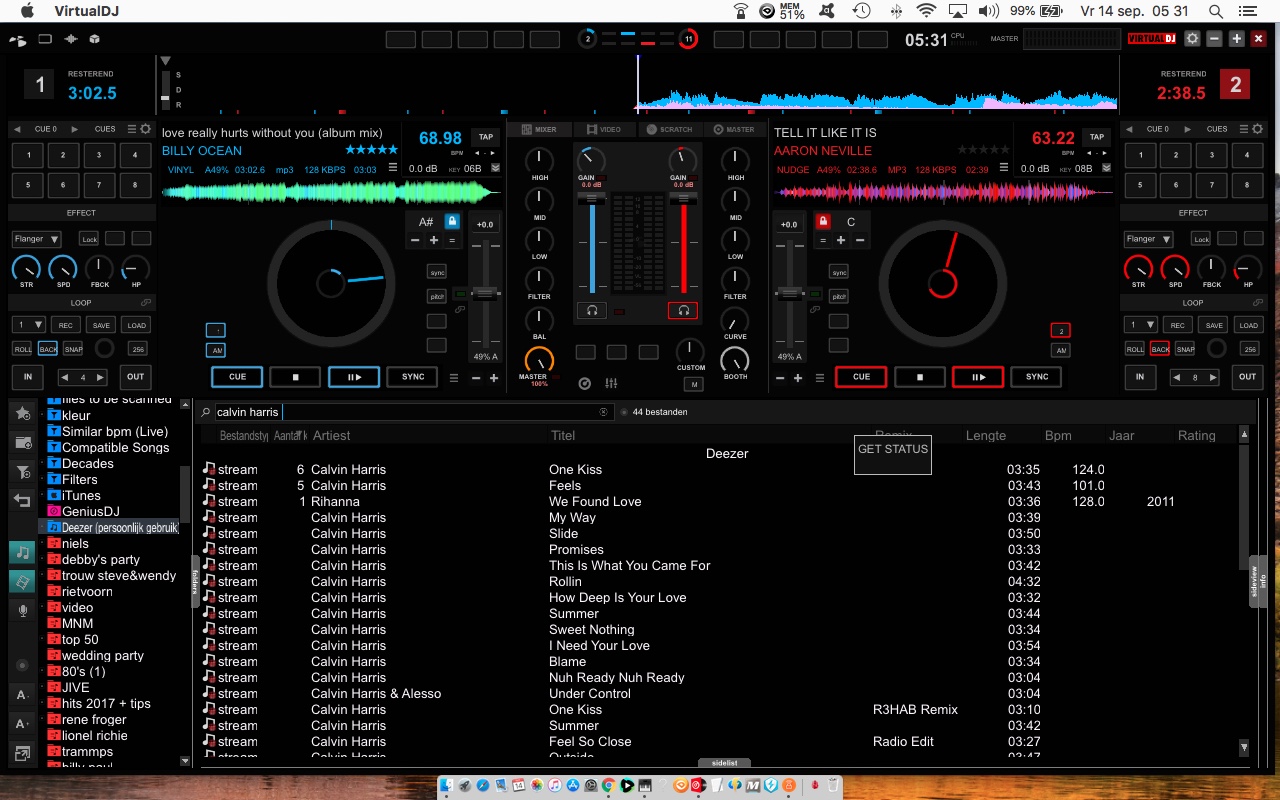Select wedding party folder in tree
Image resolution: width=1280 pixels, height=800 pixels.
[103, 656]
